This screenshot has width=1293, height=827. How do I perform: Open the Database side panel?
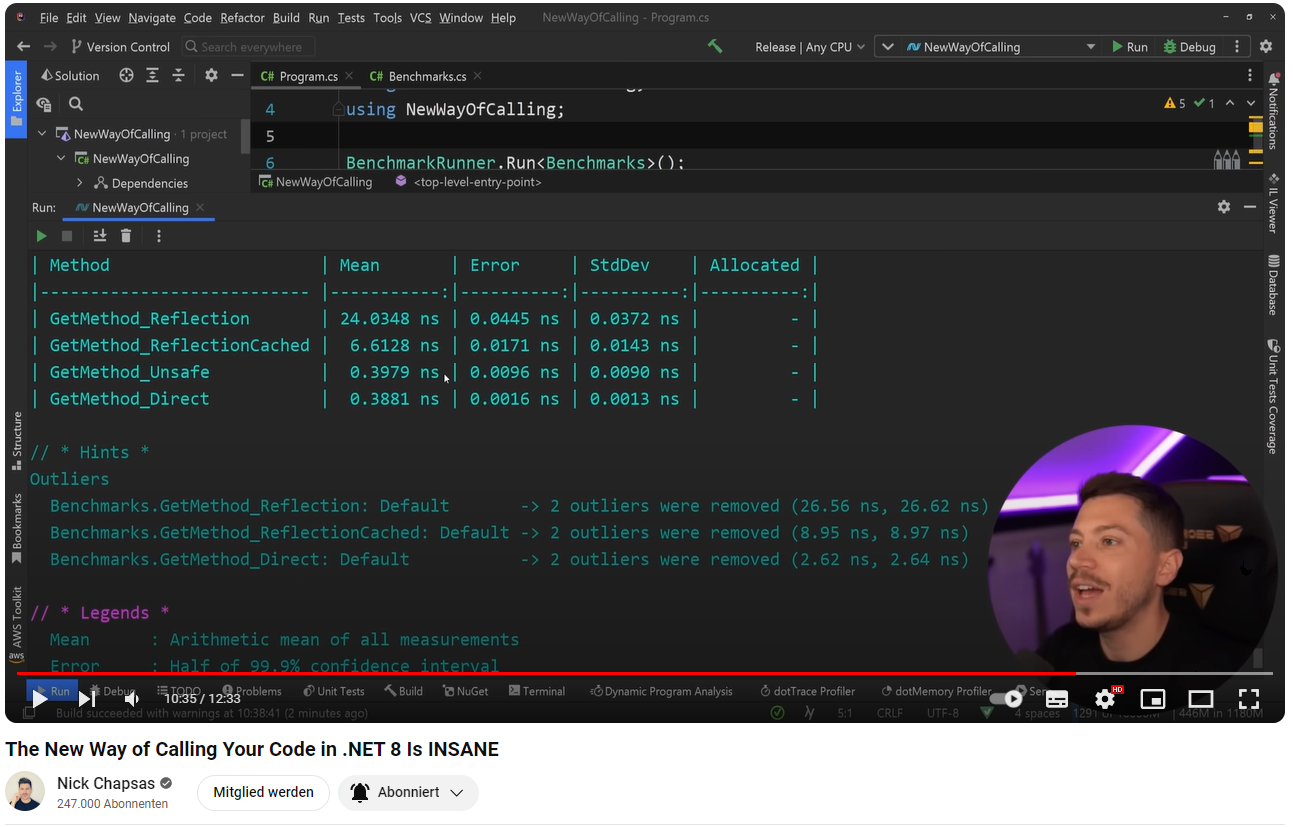point(1274,286)
